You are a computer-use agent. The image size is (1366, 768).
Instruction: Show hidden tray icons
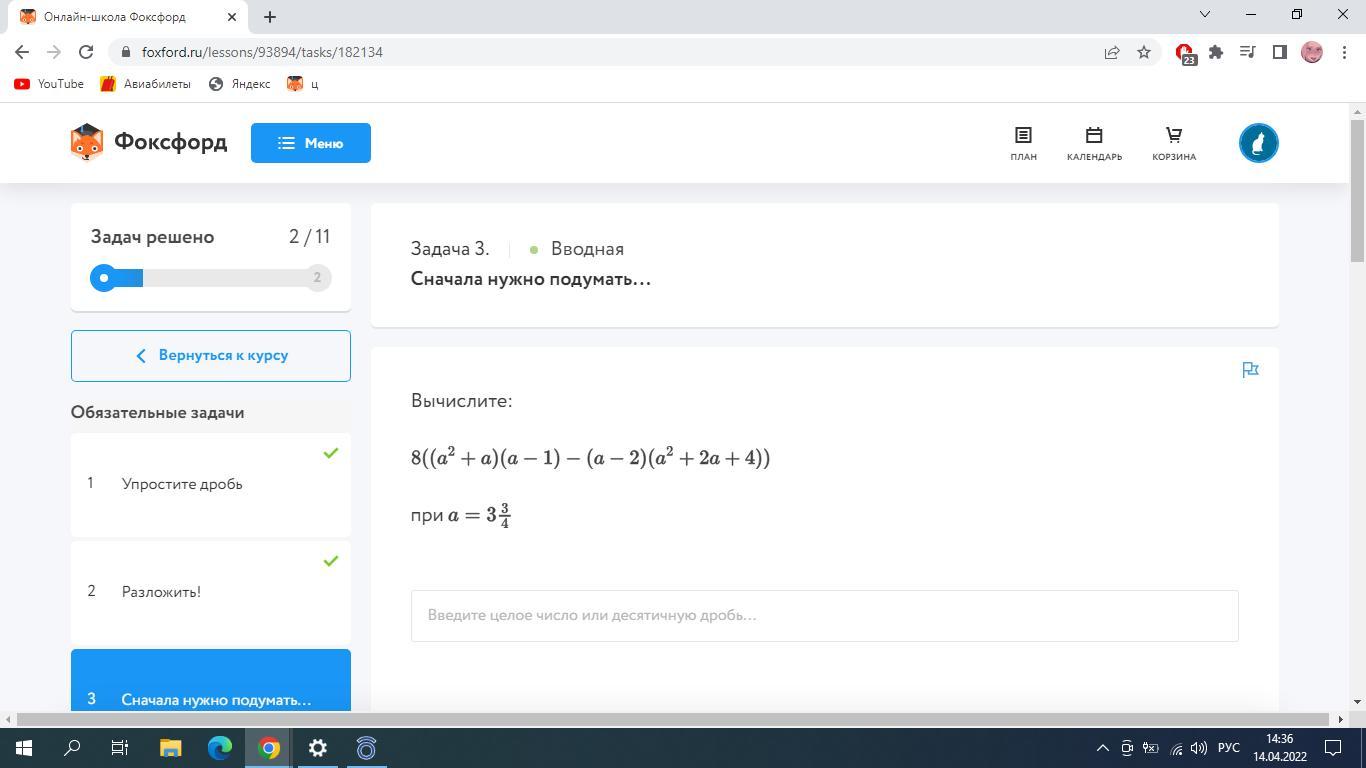[1103, 748]
